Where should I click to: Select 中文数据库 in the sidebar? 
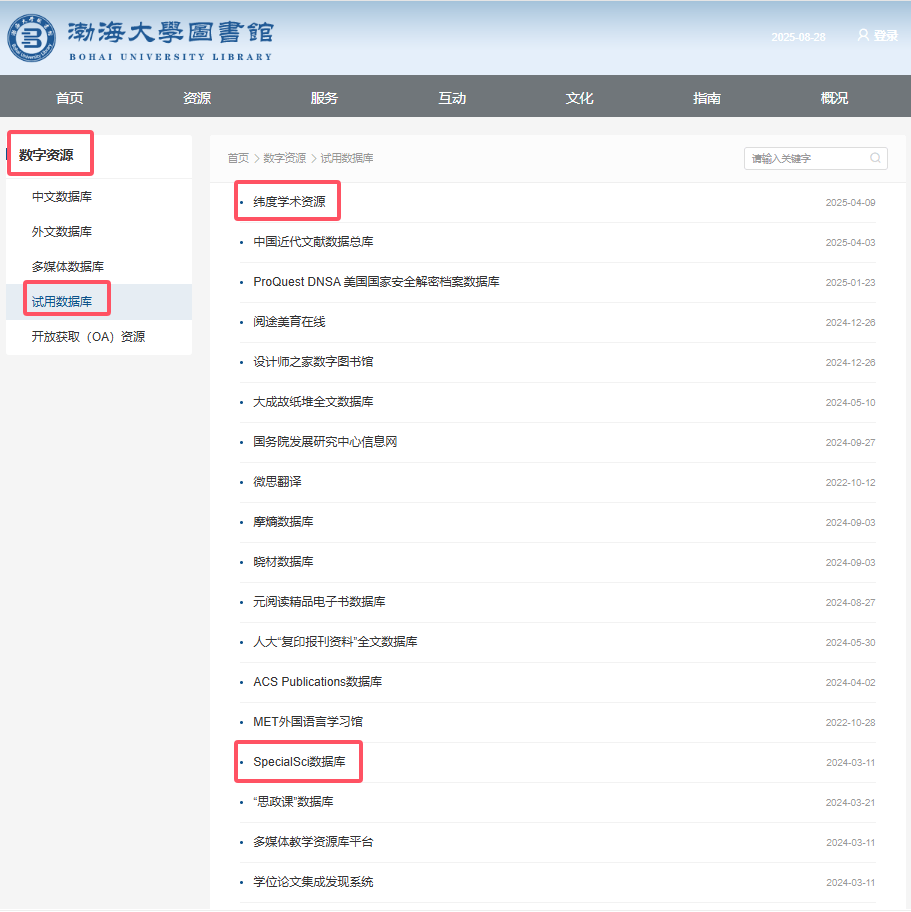[62, 197]
